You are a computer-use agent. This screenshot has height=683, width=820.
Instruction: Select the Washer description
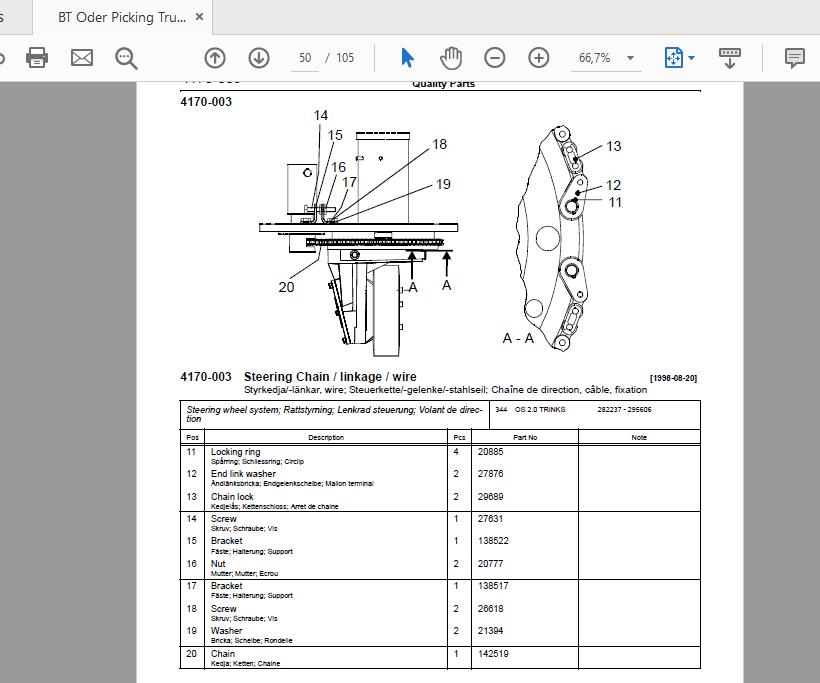[226, 631]
